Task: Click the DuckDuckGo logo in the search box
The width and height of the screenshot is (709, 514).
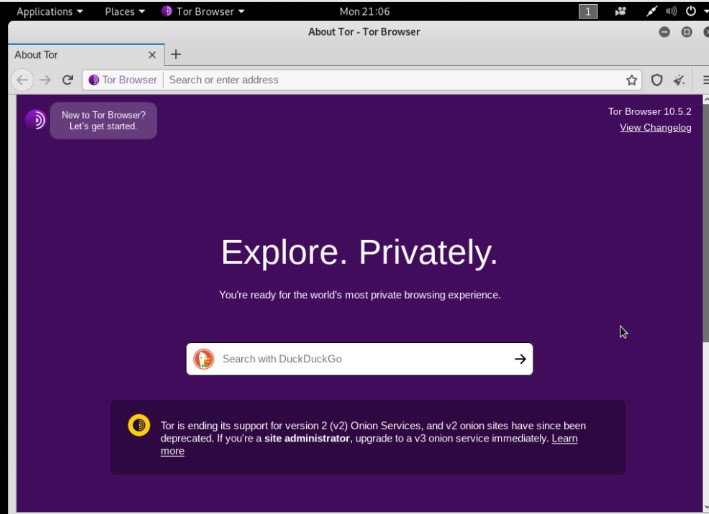Action: point(203,359)
